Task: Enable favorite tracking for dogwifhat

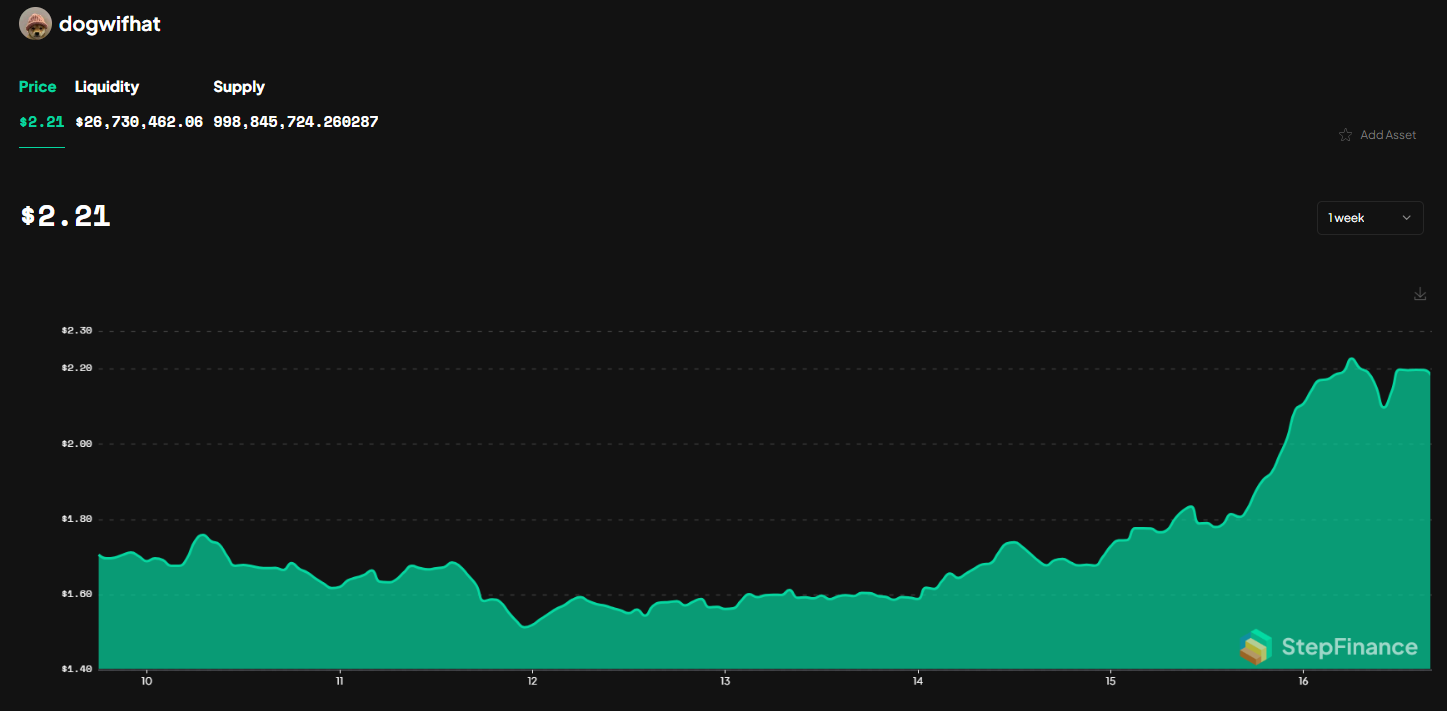Action: pyautogui.click(x=1345, y=134)
